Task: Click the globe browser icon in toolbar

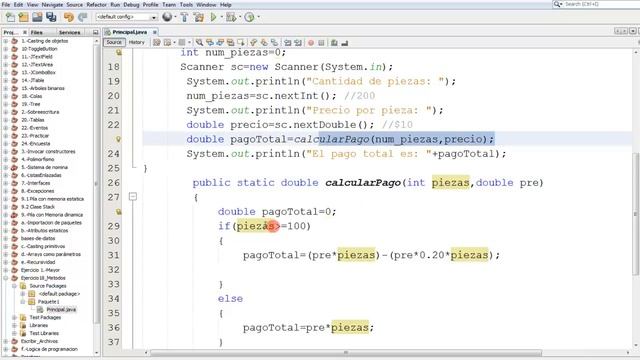Action: click(x=167, y=17)
